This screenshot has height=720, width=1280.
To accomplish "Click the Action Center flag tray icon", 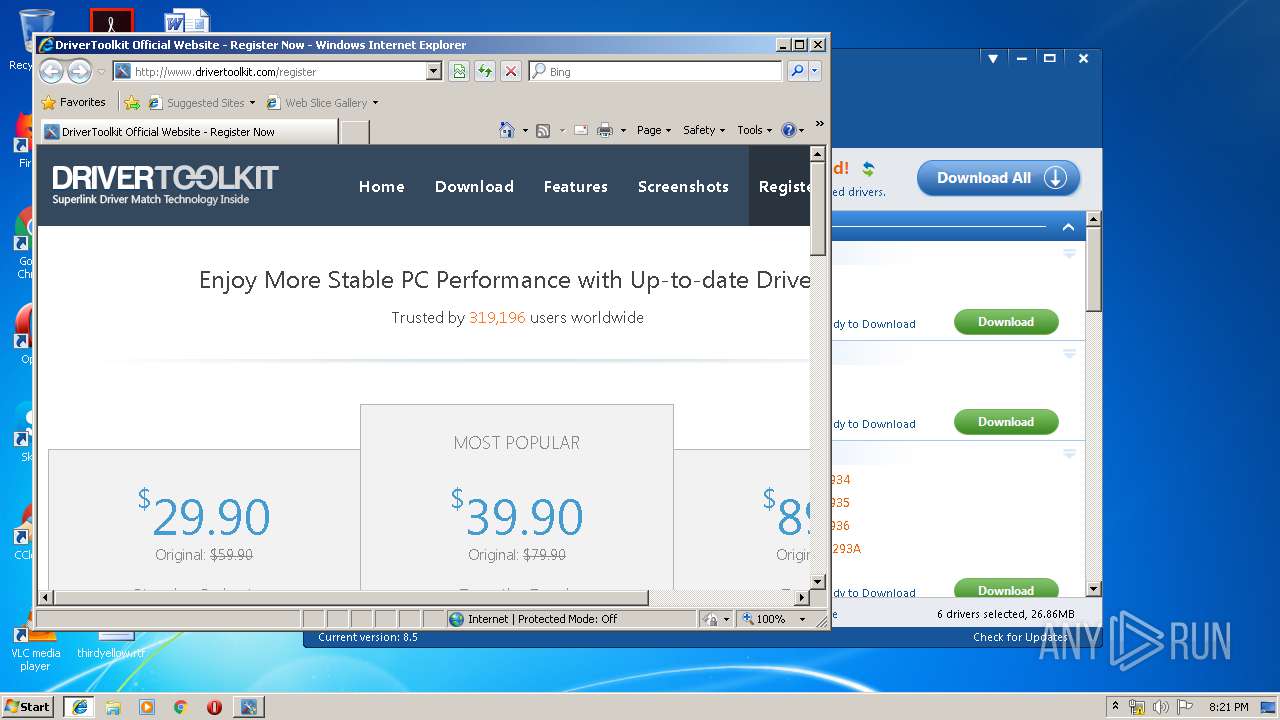I will pos(1183,707).
